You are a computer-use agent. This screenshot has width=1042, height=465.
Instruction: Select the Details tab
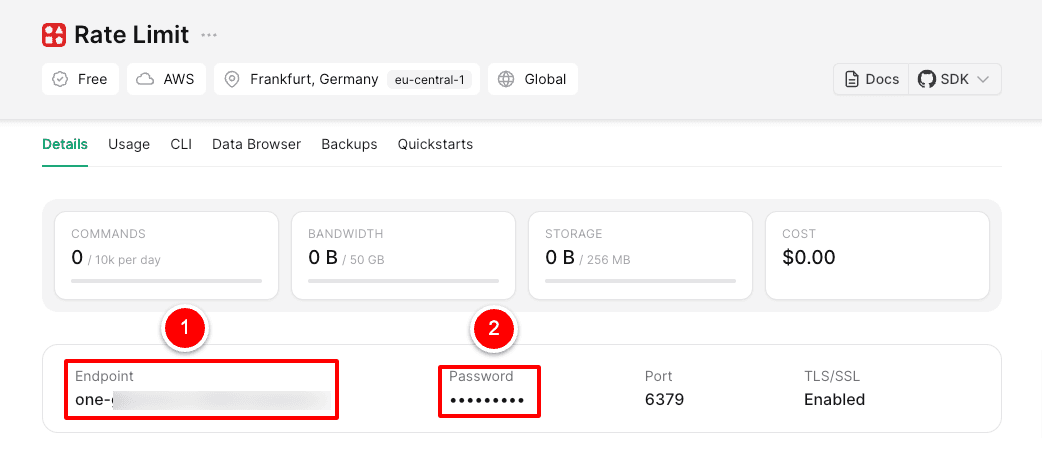coord(65,144)
